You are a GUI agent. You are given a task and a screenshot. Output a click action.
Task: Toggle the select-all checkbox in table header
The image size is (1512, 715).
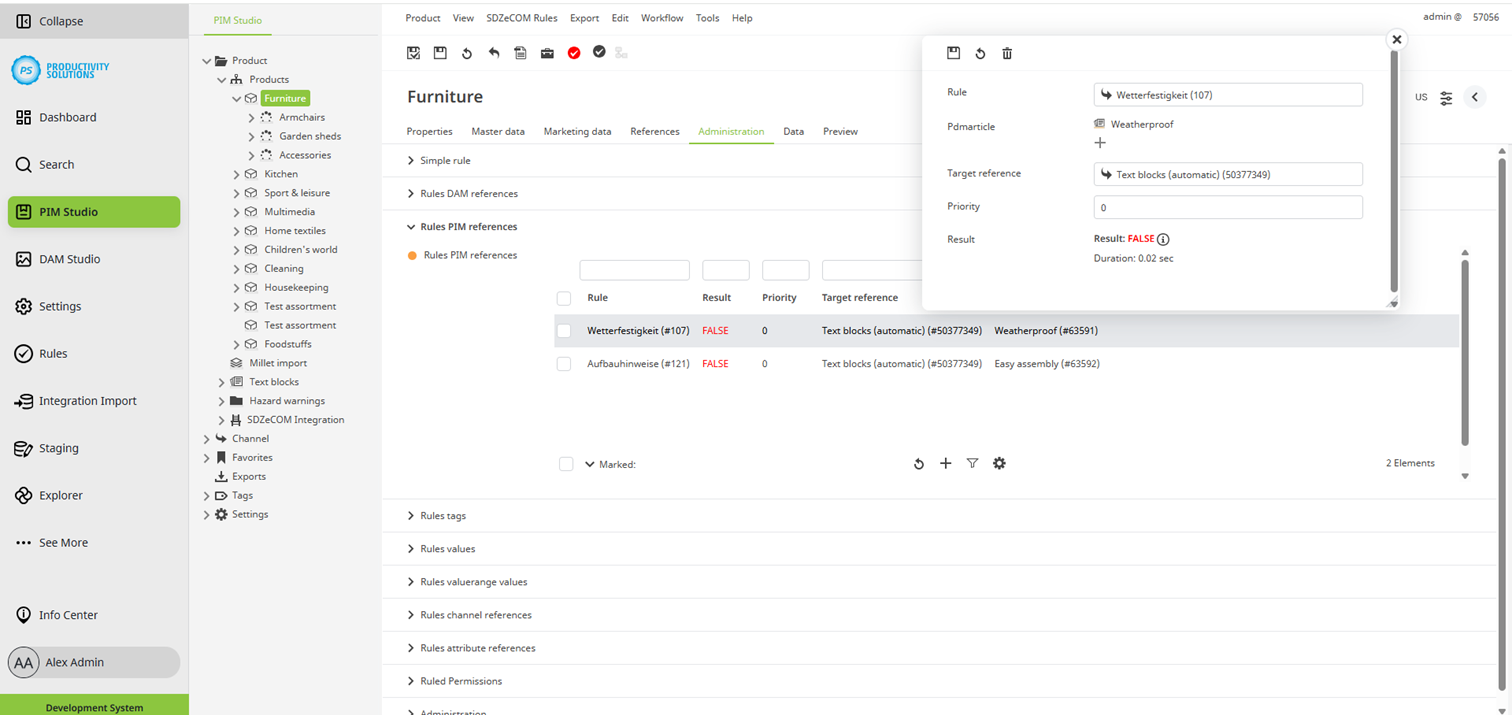click(x=564, y=298)
